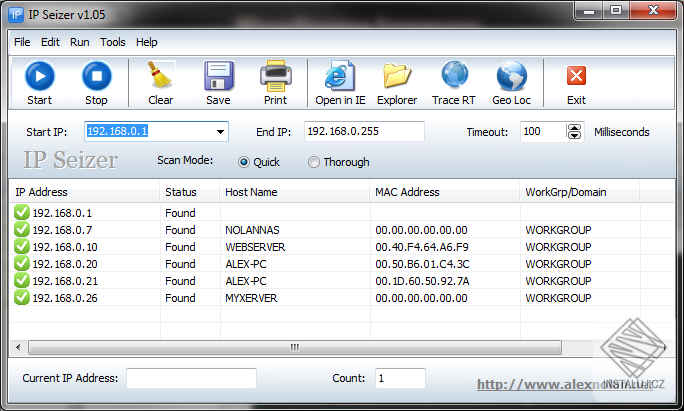Click the IP address 192.168.0.26 cell
684x411 pixels.
pyautogui.click(x=65, y=298)
